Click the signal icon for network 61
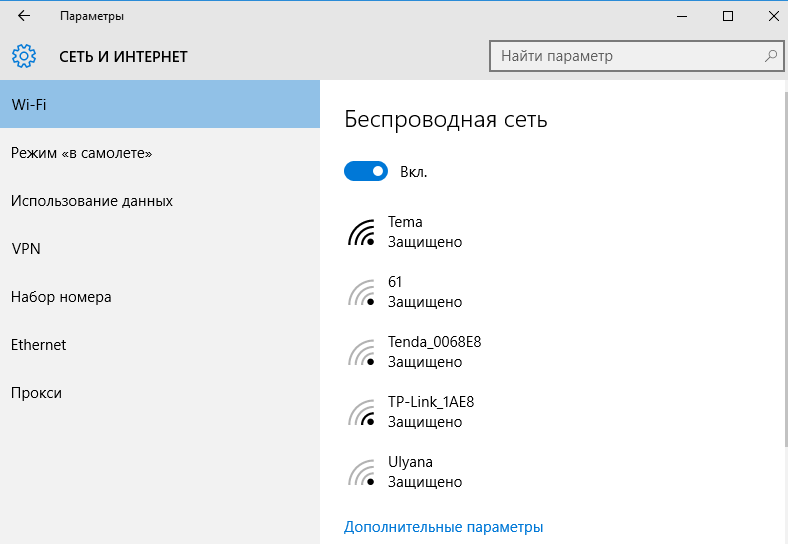 coord(361,293)
